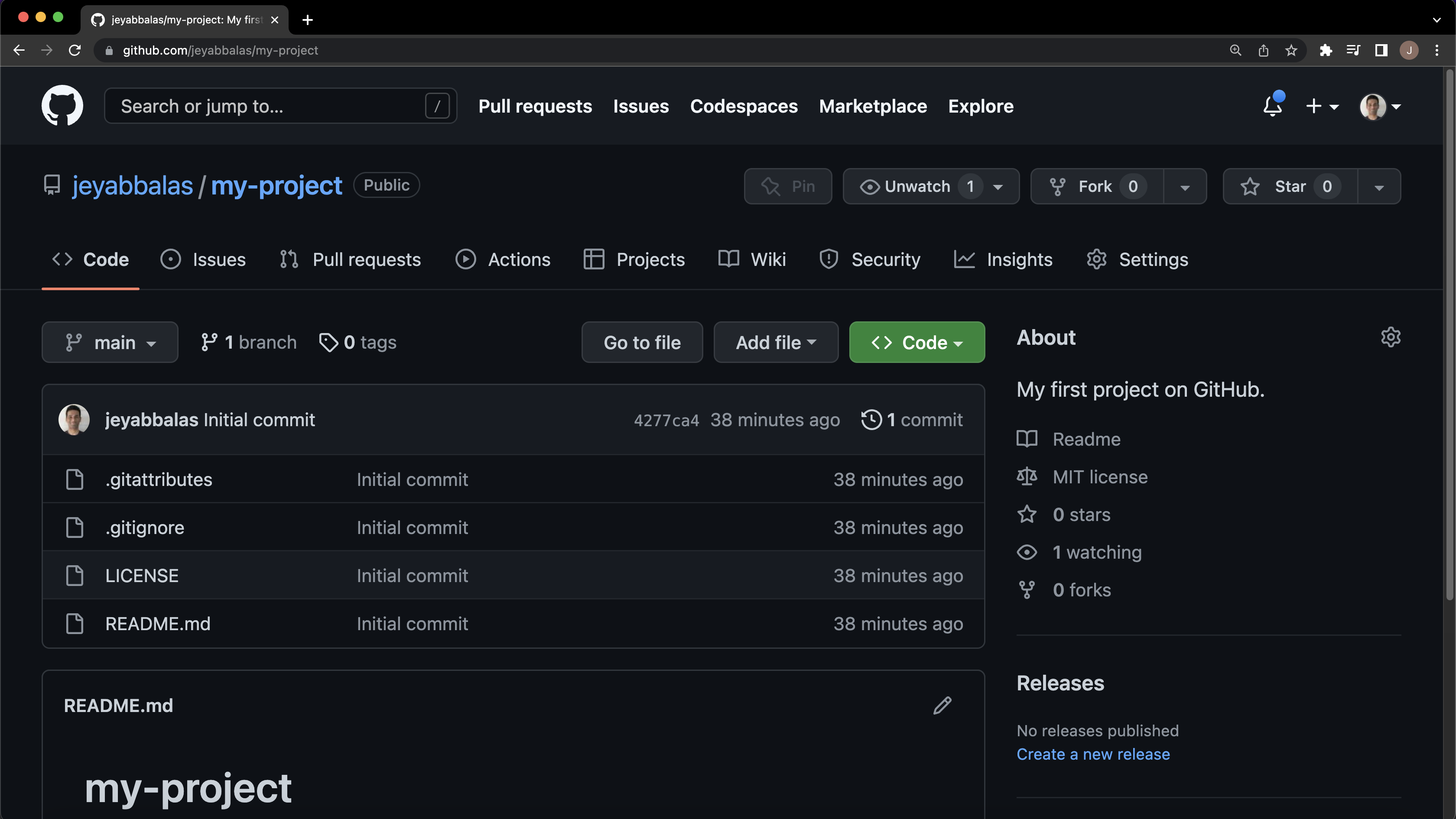The height and width of the screenshot is (819, 1456).
Task: Open the main branch selector
Action: (x=110, y=342)
